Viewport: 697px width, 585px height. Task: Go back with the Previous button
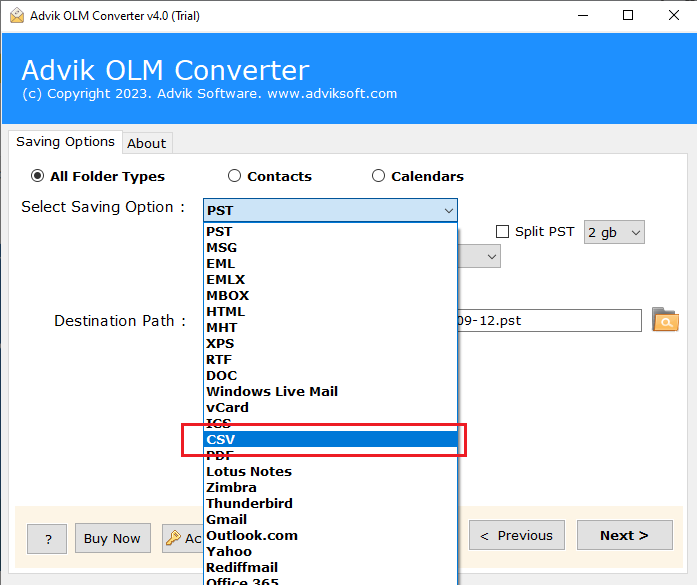point(517,535)
